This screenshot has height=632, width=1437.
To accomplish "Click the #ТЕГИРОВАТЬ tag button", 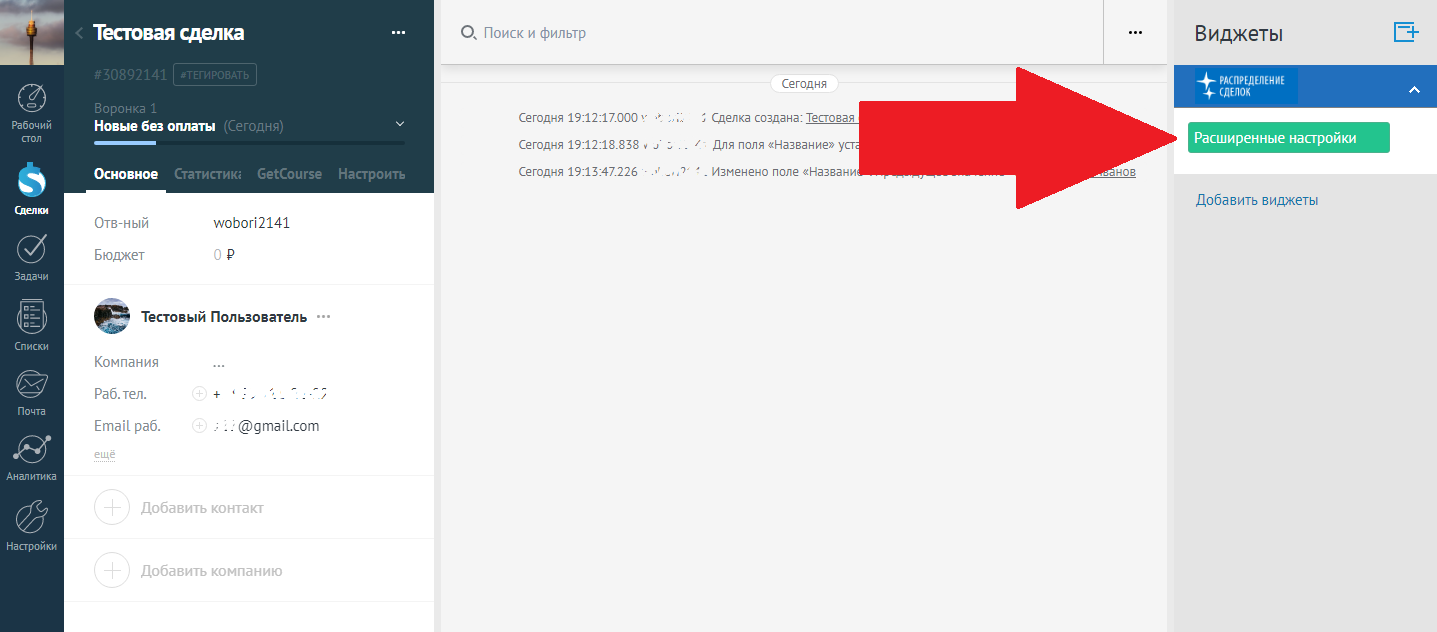I will click(x=215, y=74).
